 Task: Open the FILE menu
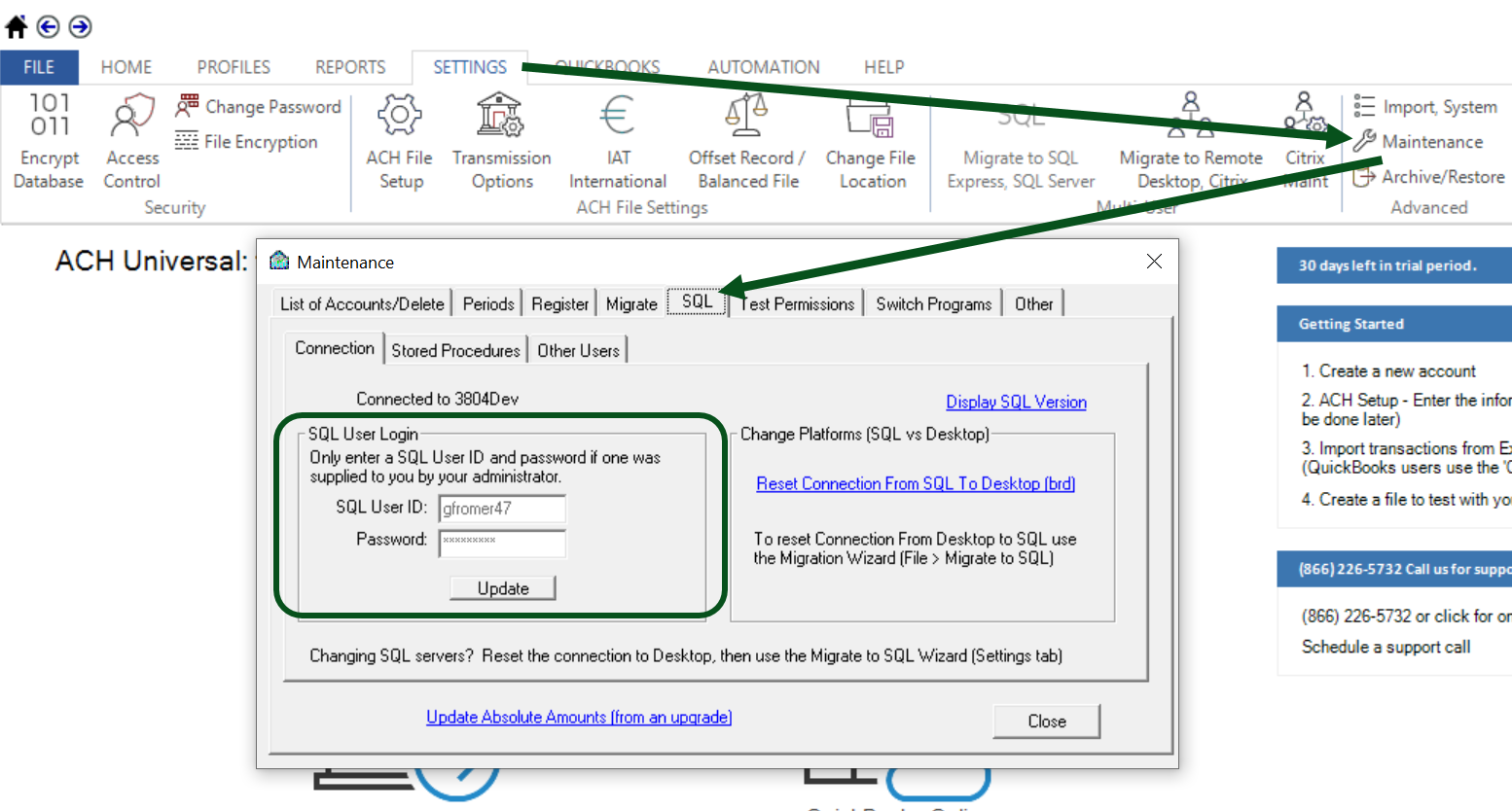39,67
